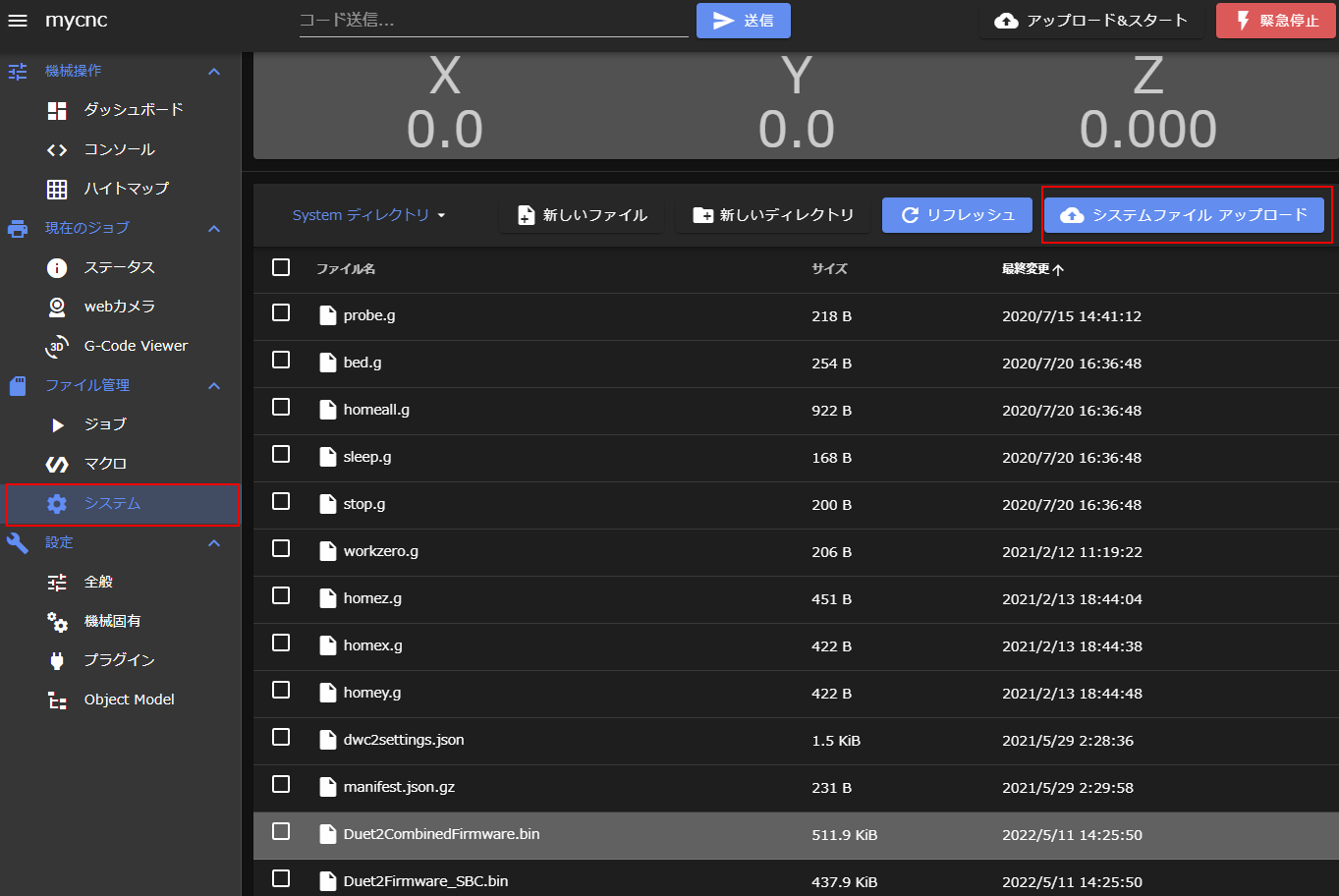Sort by the ファイル名 column header
This screenshot has width=1339, height=896.
[x=346, y=268]
